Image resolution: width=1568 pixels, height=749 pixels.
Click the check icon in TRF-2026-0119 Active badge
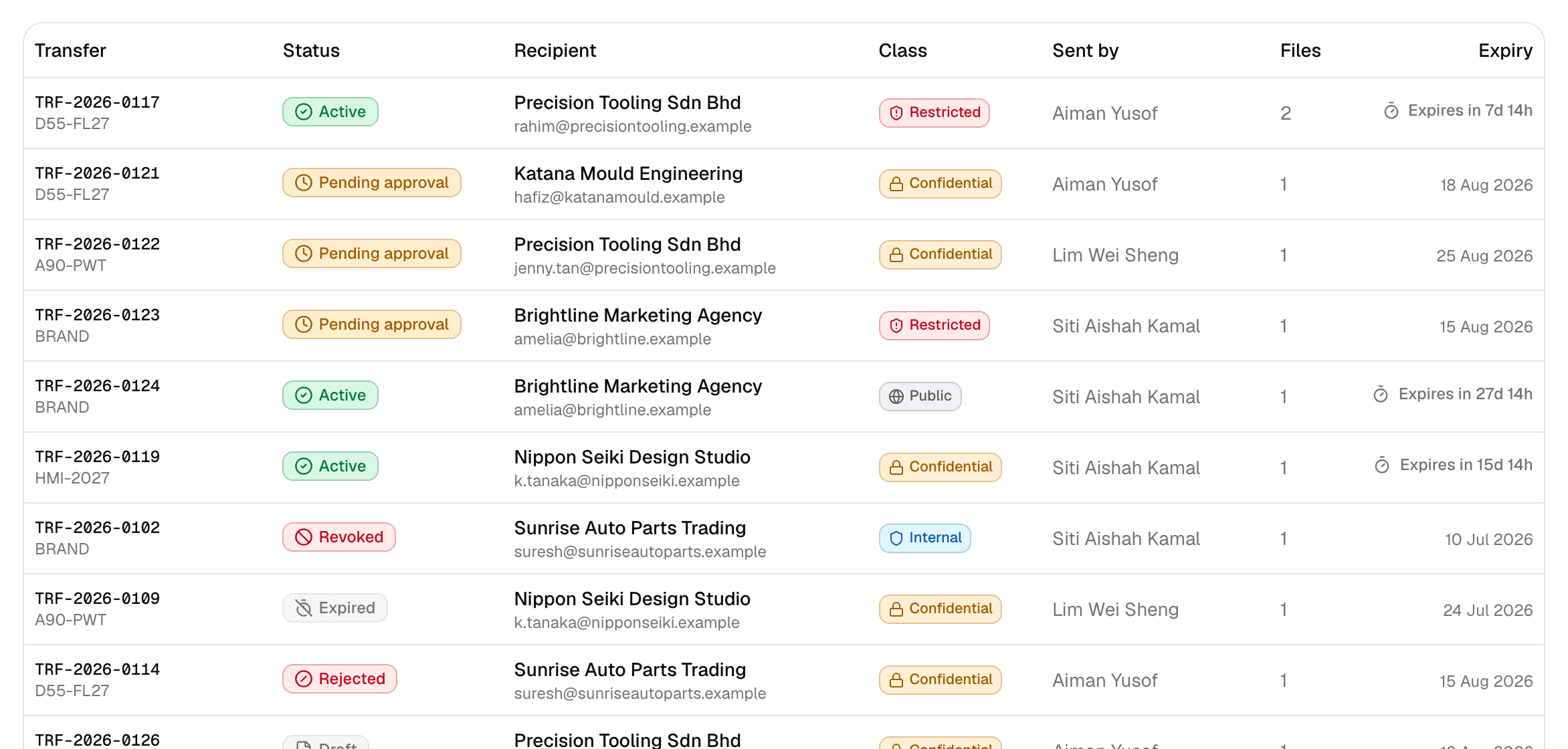tap(304, 466)
